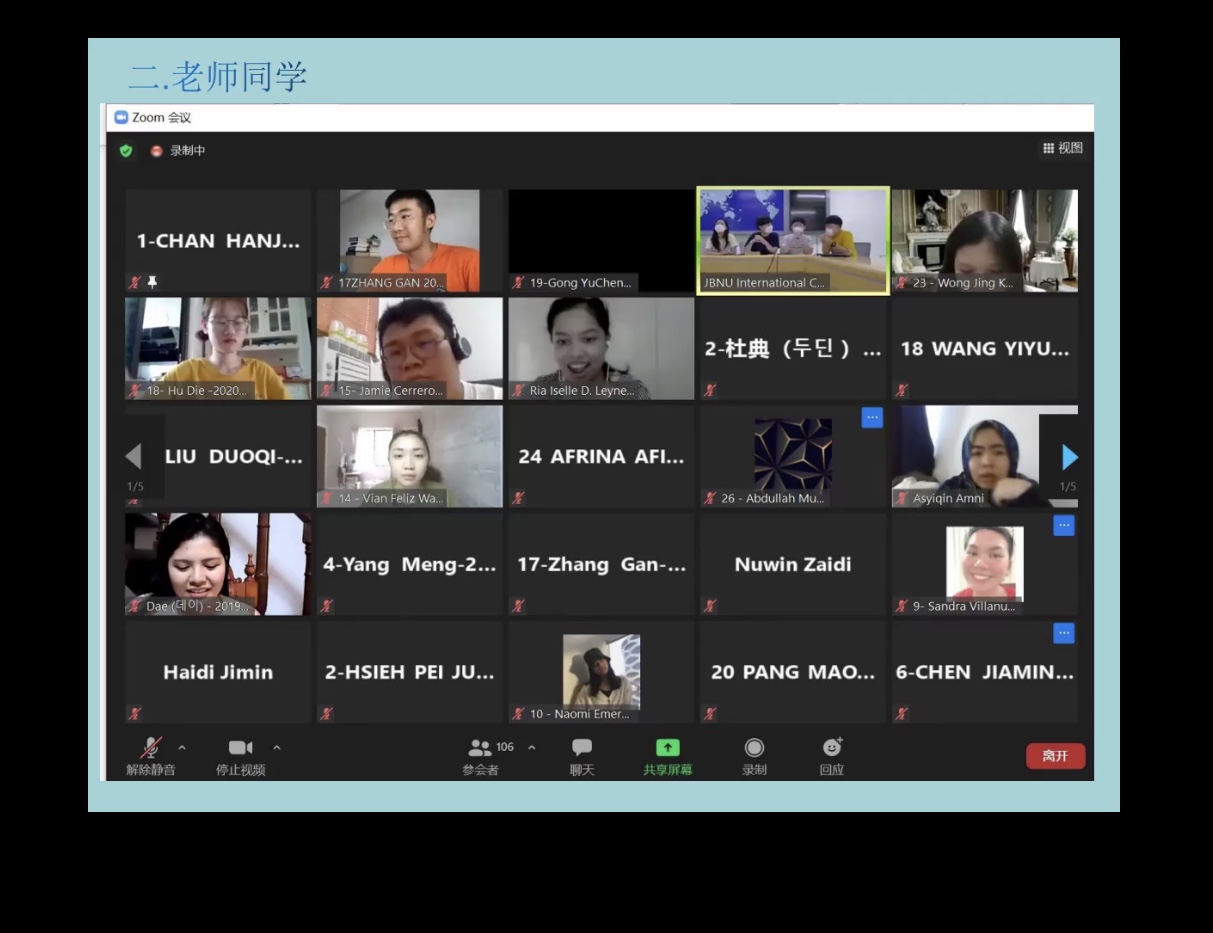Go to next gallery page with right arrow
Viewport: 1213px width, 933px height.
point(1069,457)
